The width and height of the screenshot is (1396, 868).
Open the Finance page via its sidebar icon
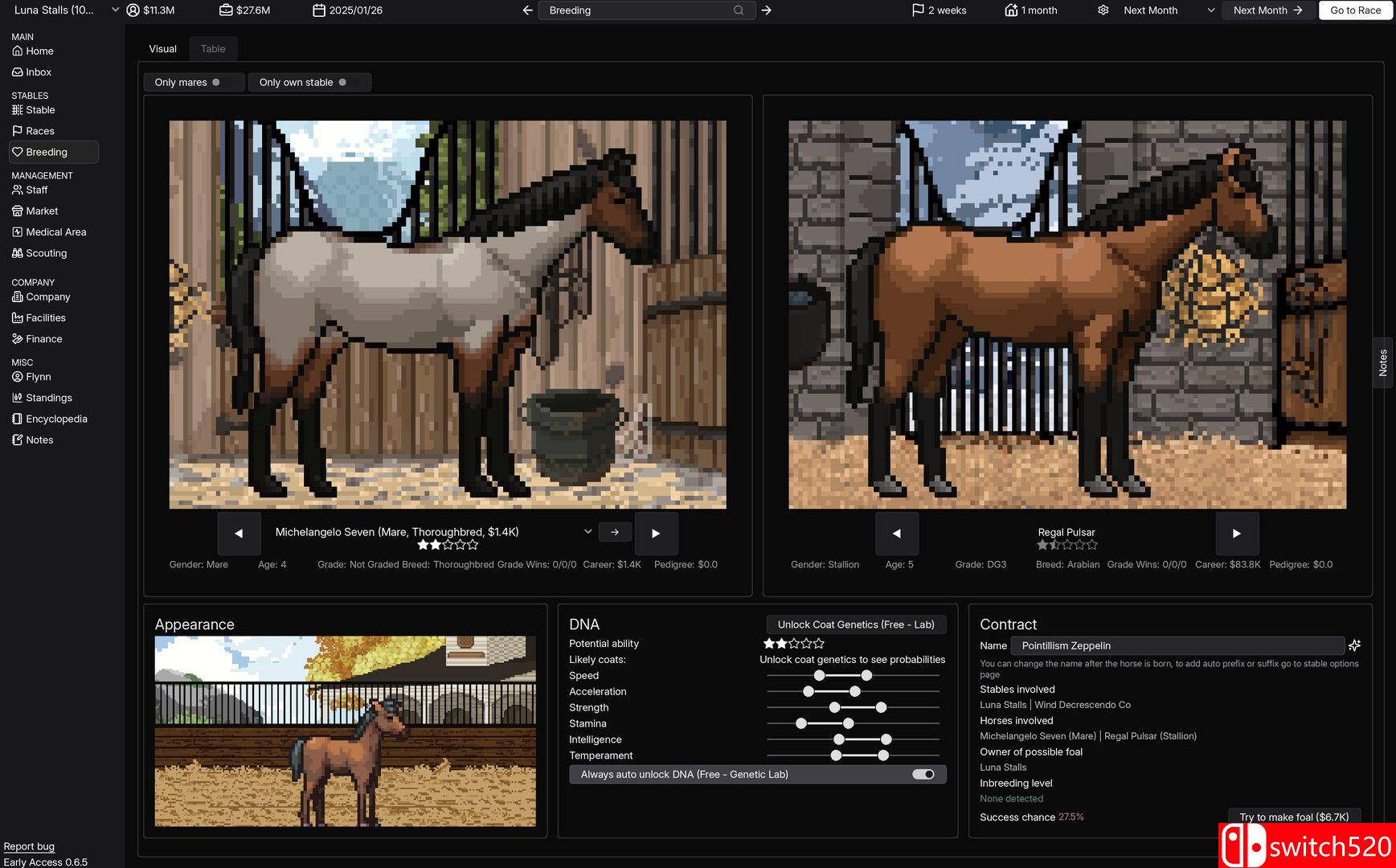pos(18,338)
